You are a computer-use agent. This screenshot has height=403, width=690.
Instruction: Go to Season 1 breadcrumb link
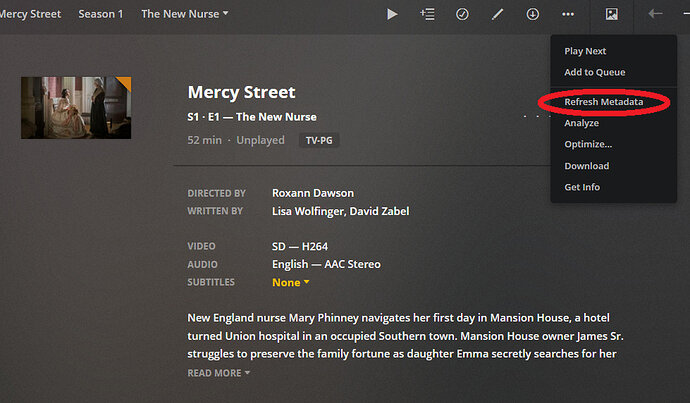pyautogui.click(x=101, y=14)
